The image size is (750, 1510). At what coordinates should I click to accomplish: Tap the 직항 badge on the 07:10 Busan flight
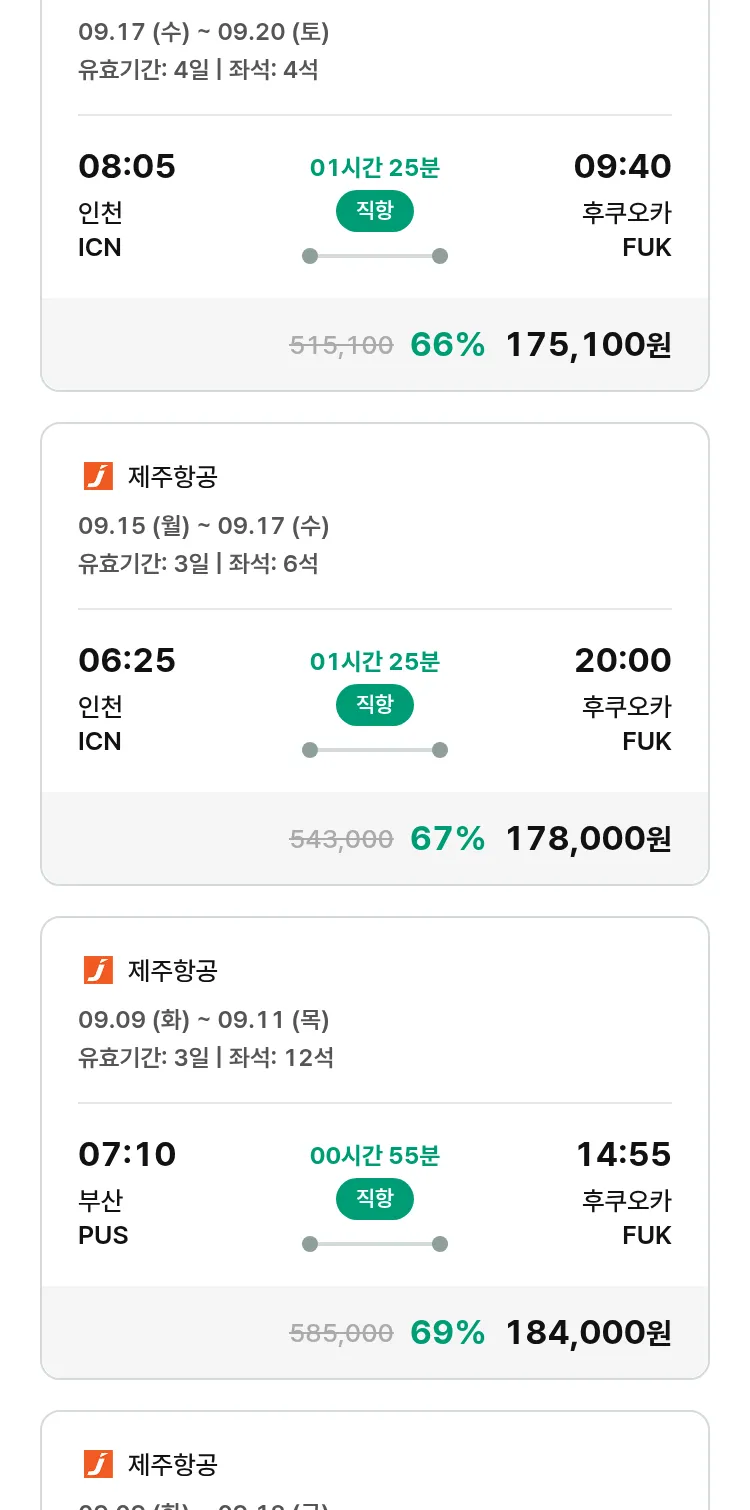click(x=374, y=1199)
